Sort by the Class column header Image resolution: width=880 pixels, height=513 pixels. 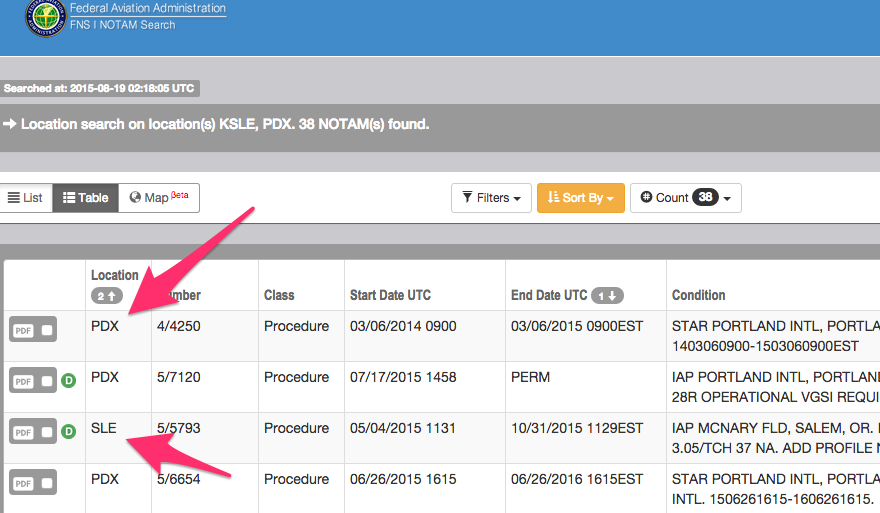click(279, 295)
